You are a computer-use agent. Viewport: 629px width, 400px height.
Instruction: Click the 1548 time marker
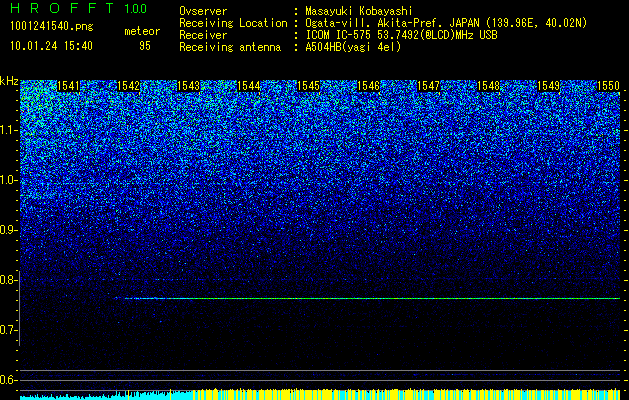click(x=489, y=86)
